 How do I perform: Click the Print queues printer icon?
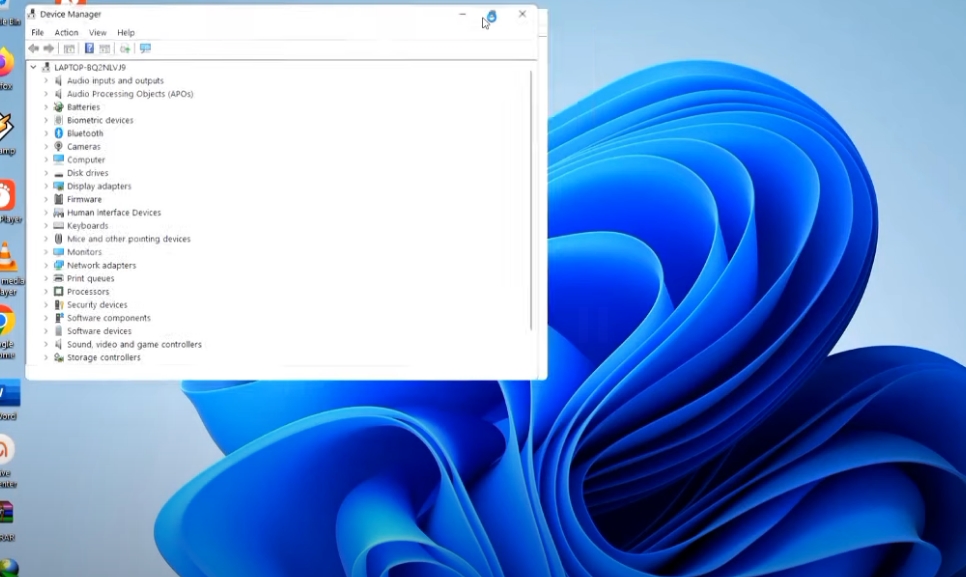click(59, 278)
